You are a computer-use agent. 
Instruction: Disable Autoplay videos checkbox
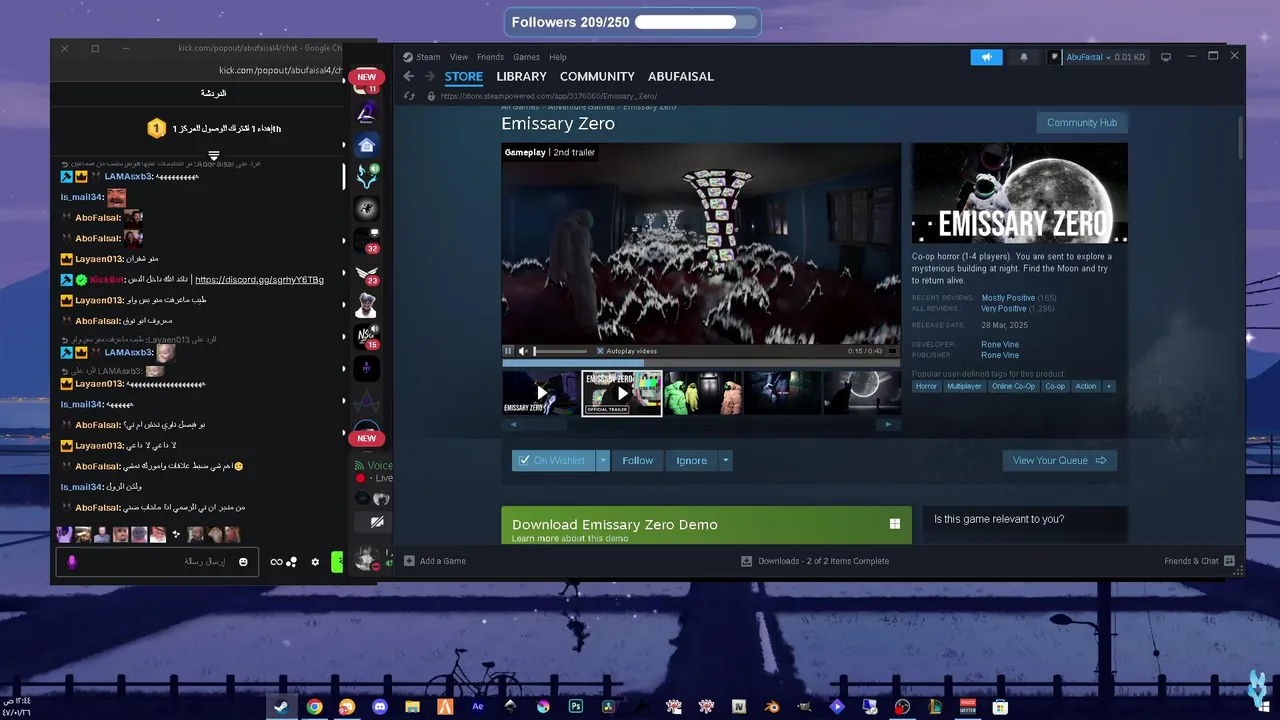coord(600,351)
